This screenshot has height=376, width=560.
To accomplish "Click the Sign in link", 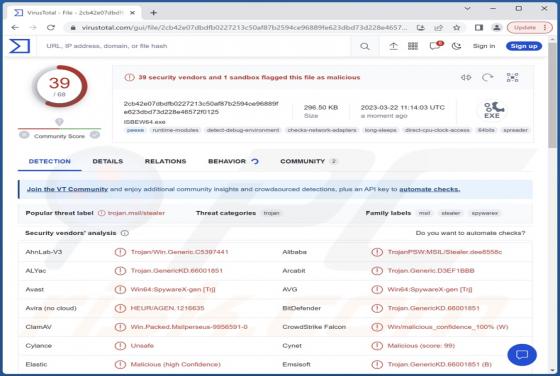I will pos(484,46).
